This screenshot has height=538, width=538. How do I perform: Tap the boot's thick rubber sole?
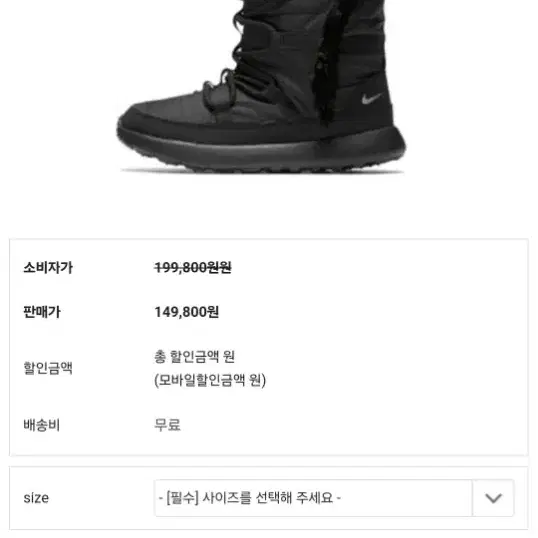(x=261, y=151)
